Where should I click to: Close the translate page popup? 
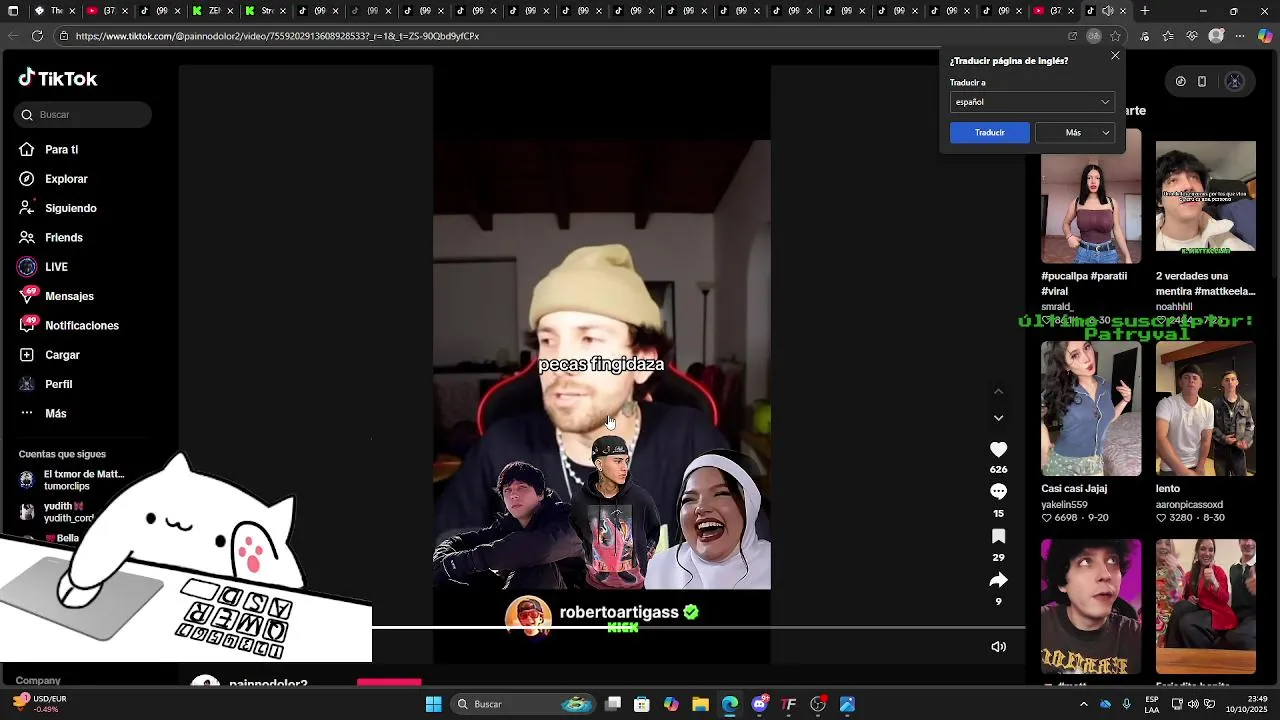pos(1115,56)
